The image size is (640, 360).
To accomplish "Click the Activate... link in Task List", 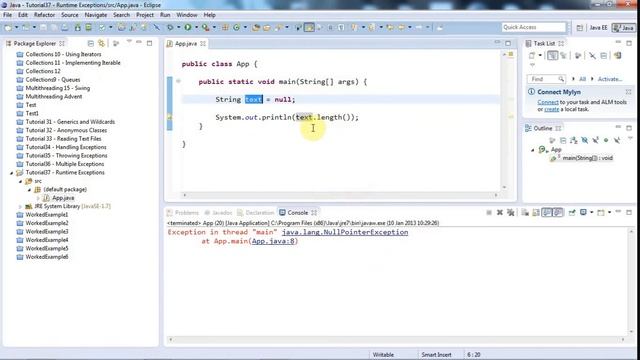I will [x=610, y=79].
